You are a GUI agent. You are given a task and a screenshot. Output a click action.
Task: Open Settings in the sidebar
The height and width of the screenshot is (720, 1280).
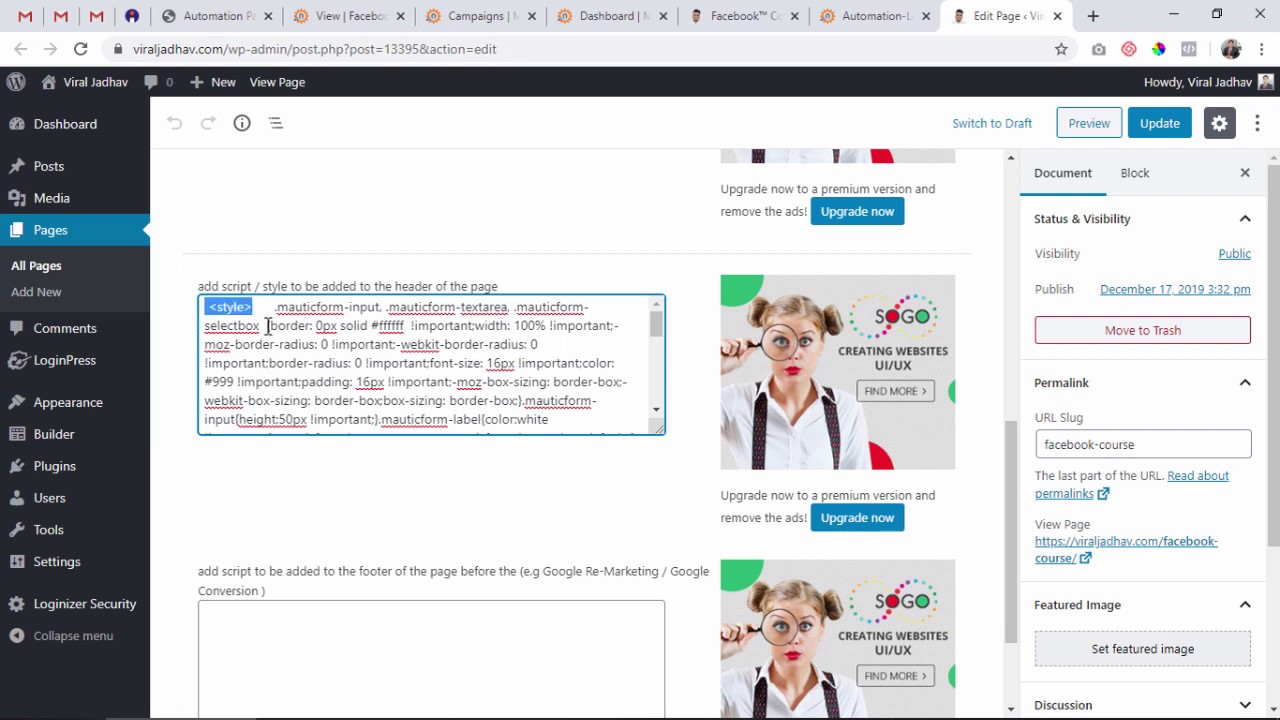(x=57, y=562)
